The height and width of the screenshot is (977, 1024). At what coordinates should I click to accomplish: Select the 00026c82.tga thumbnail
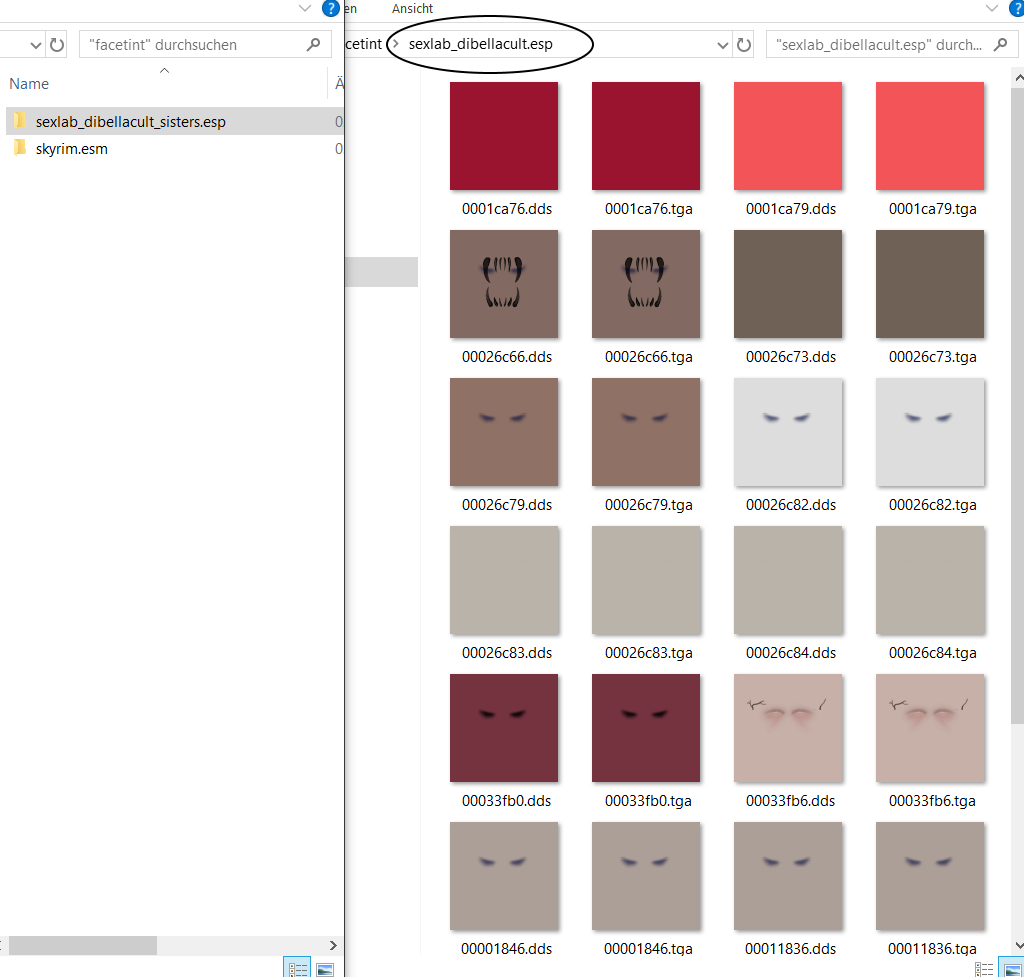click(x=930, y=432)
